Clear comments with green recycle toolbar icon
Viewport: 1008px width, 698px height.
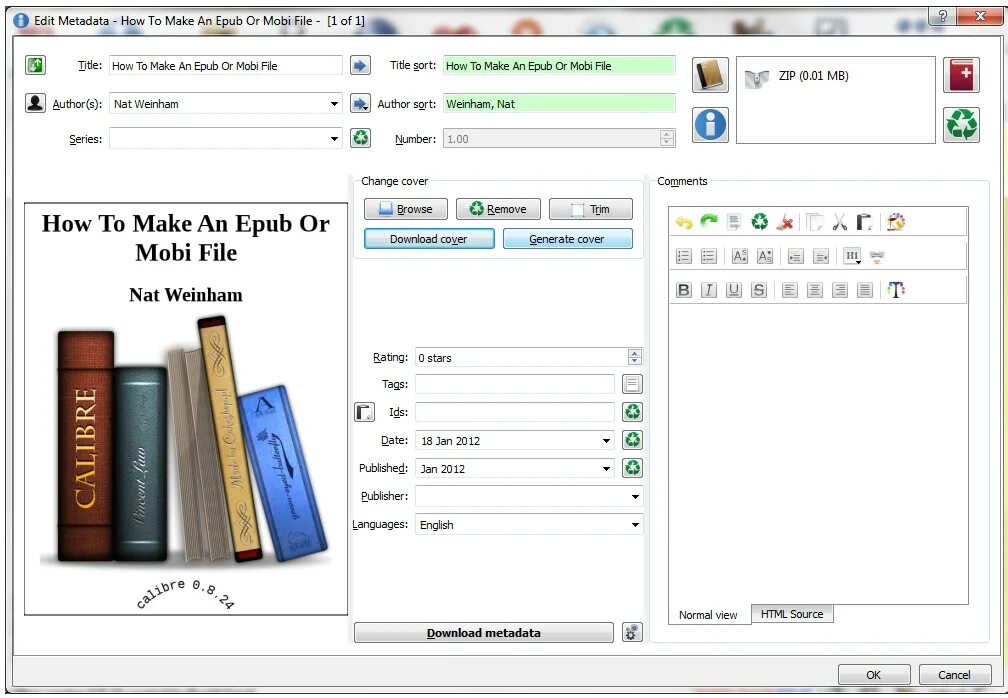point(760,222)
